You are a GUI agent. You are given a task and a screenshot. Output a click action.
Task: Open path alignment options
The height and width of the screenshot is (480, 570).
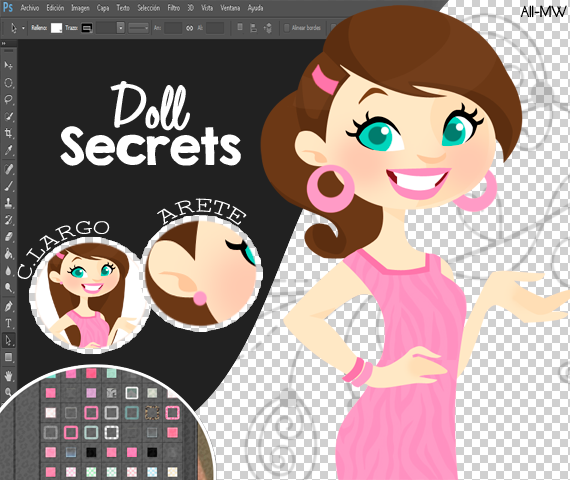[x=254, y=28]
